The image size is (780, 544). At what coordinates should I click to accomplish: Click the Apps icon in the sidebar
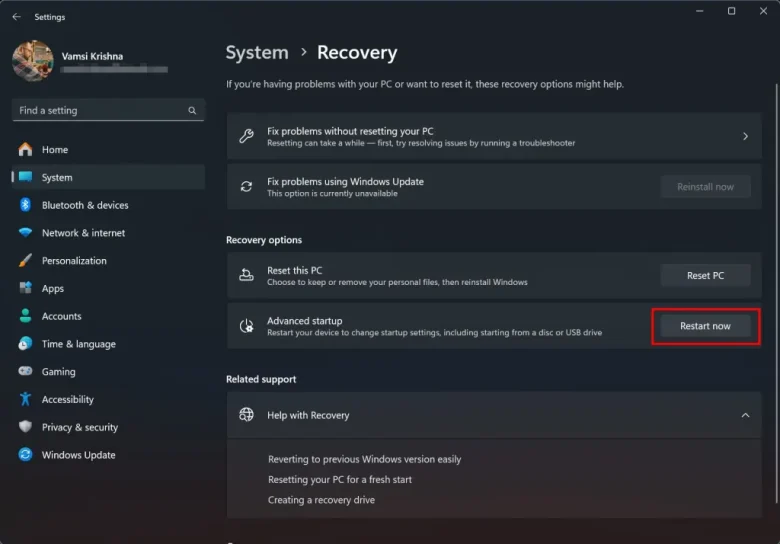(x=25, y=288)
